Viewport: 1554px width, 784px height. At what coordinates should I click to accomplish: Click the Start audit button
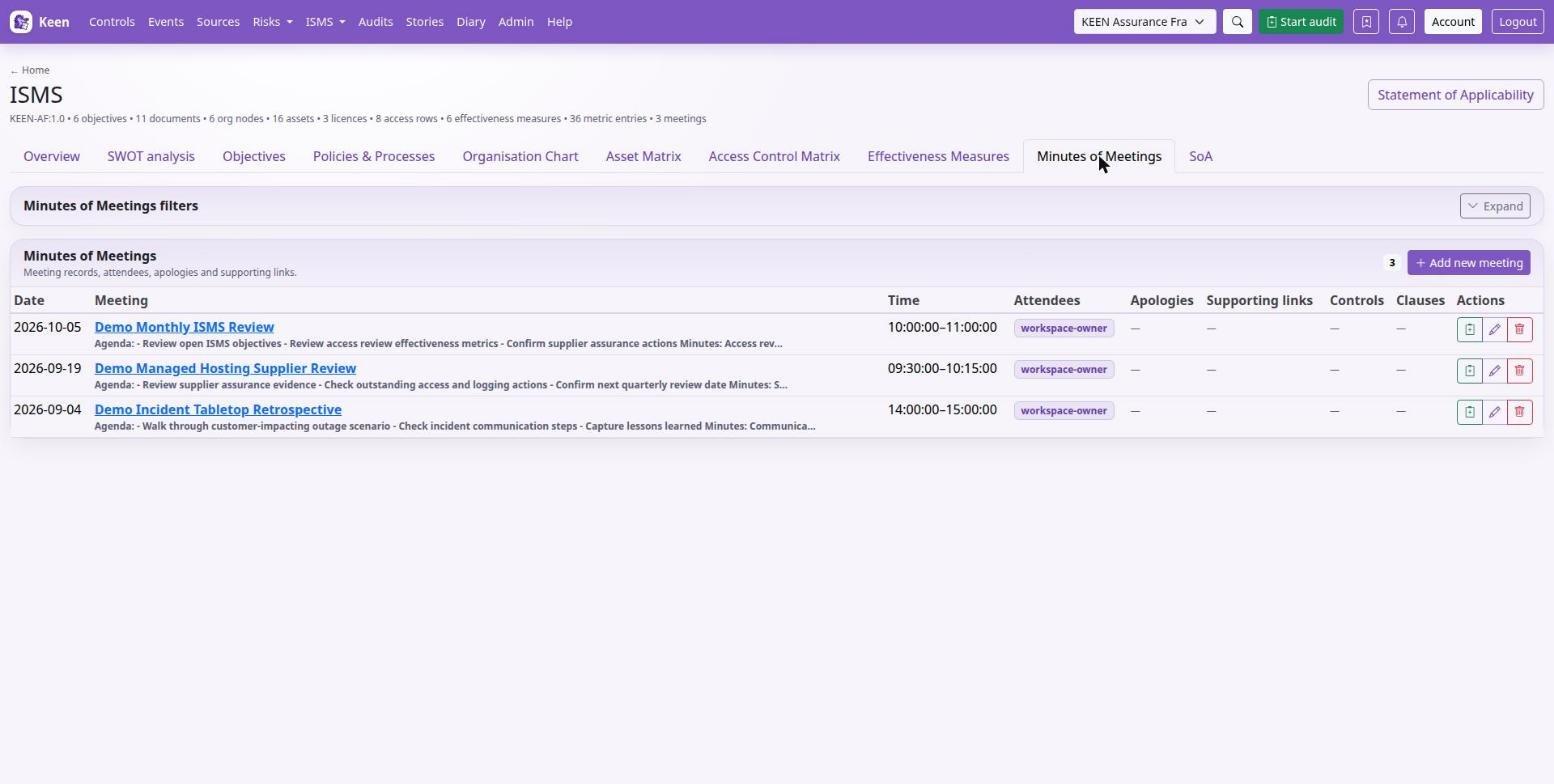tap(1301, 22)
